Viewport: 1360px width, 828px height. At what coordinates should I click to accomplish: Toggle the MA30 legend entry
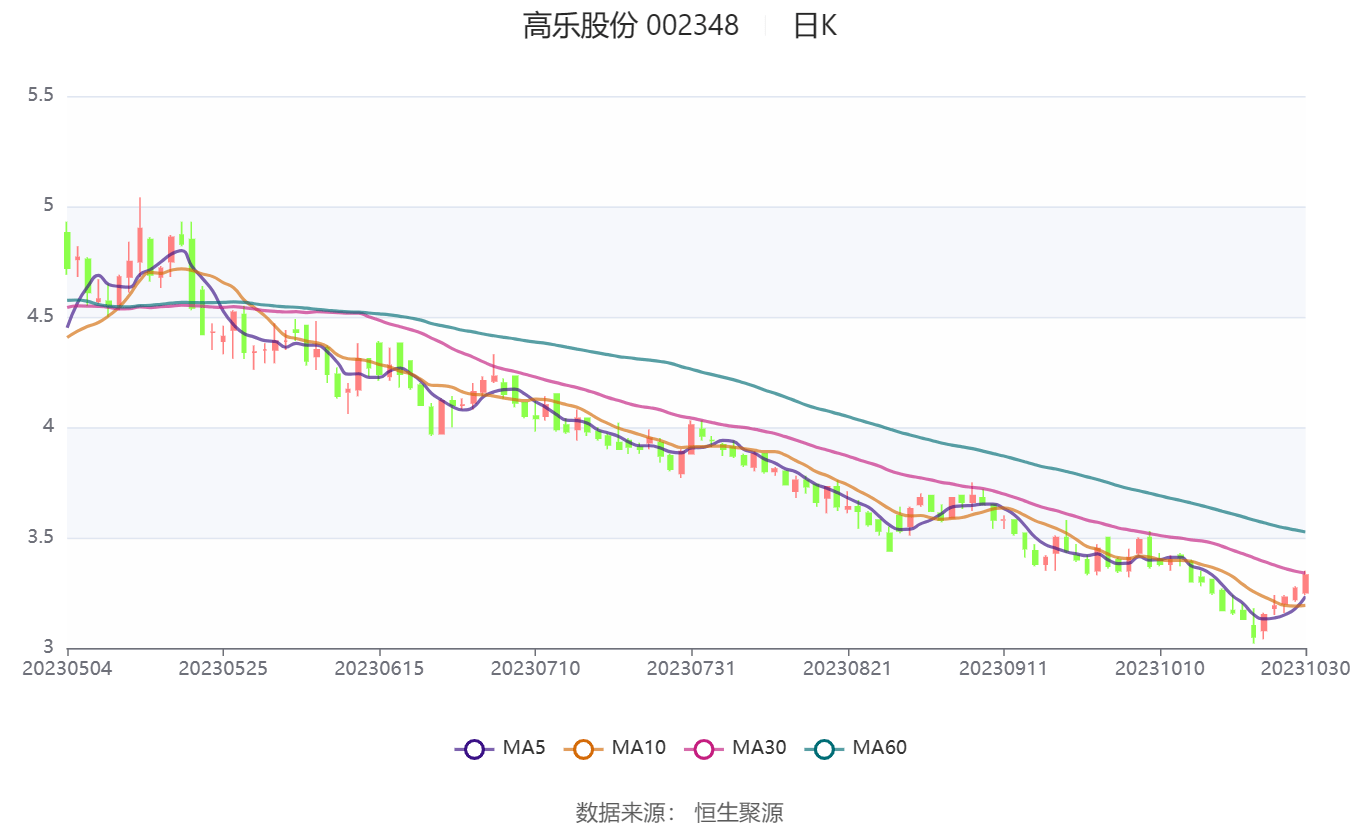coord(734,747)
